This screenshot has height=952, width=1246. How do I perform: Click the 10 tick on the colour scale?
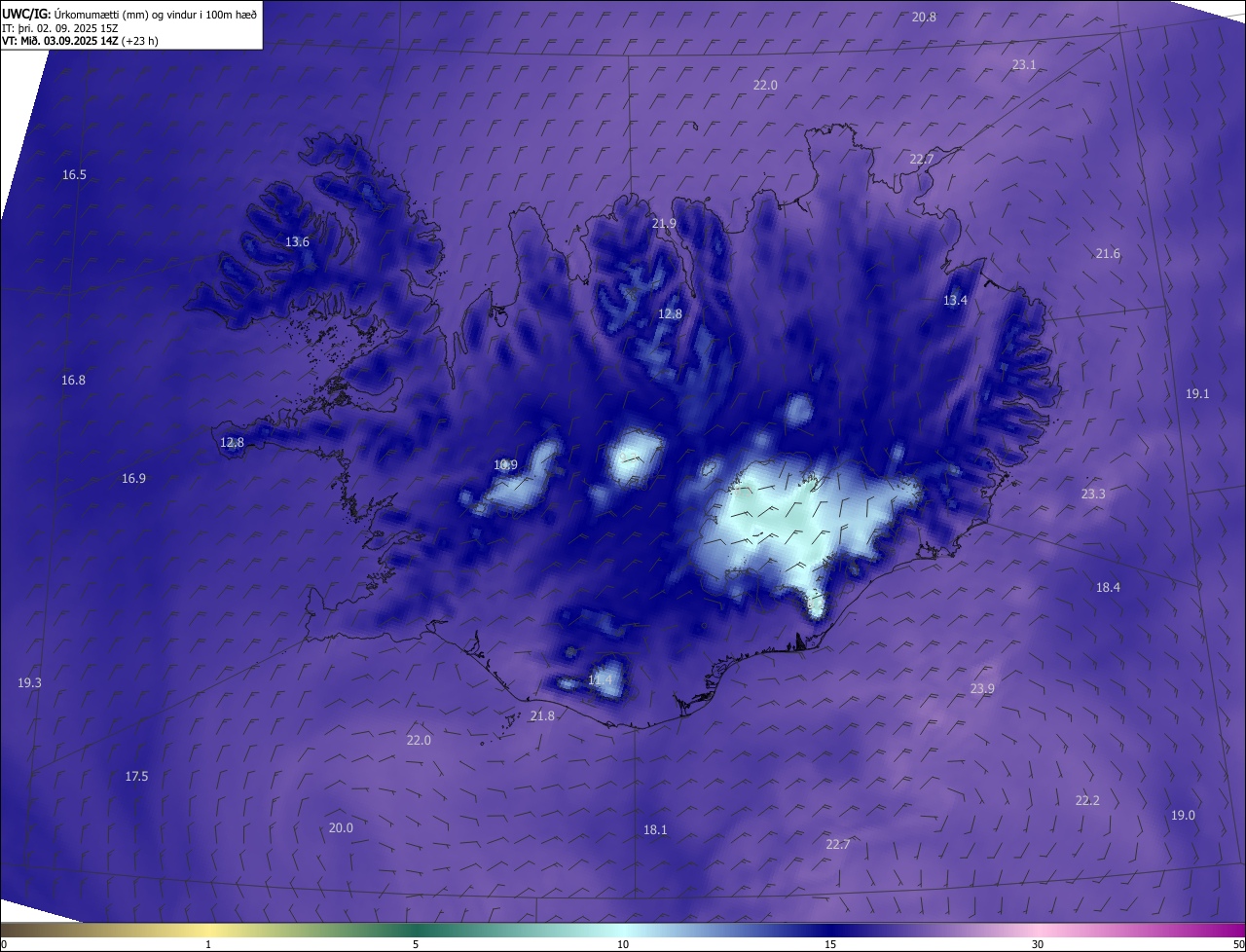coord(623,945)
